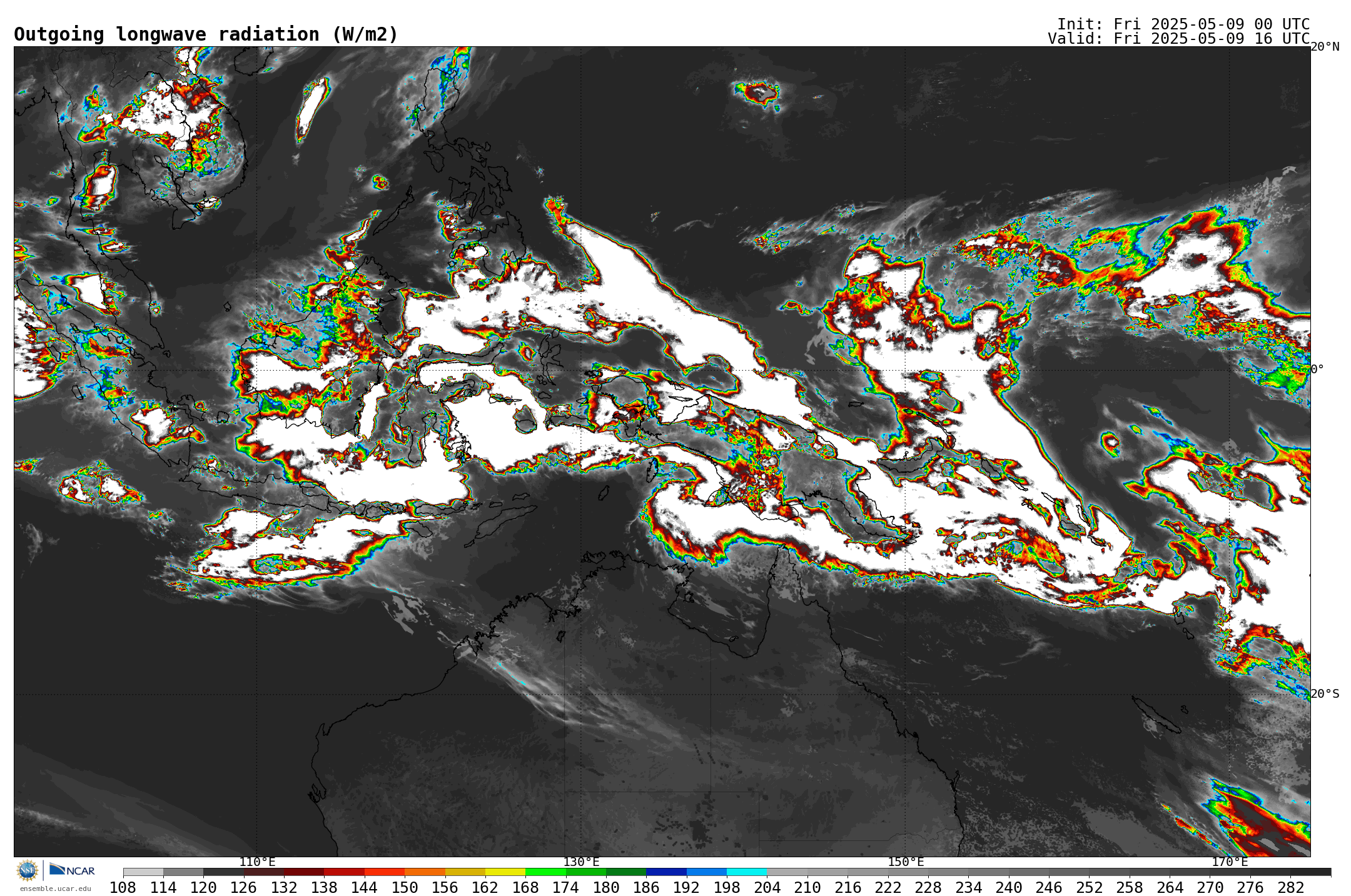
Task: Click the 228 colorbar tick value
Action: pyautogui.click(x=928, y=888)
